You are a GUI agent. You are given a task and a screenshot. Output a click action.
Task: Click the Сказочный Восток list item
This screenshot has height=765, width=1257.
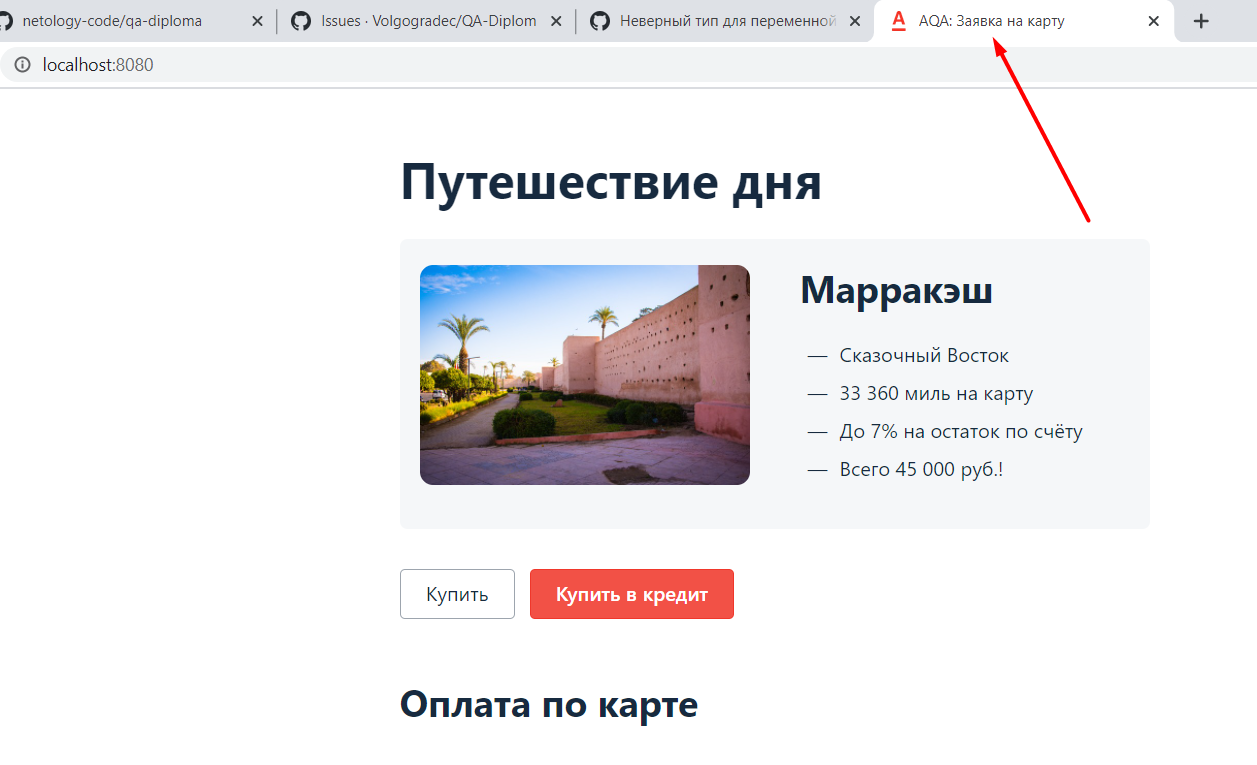[924, 355]
